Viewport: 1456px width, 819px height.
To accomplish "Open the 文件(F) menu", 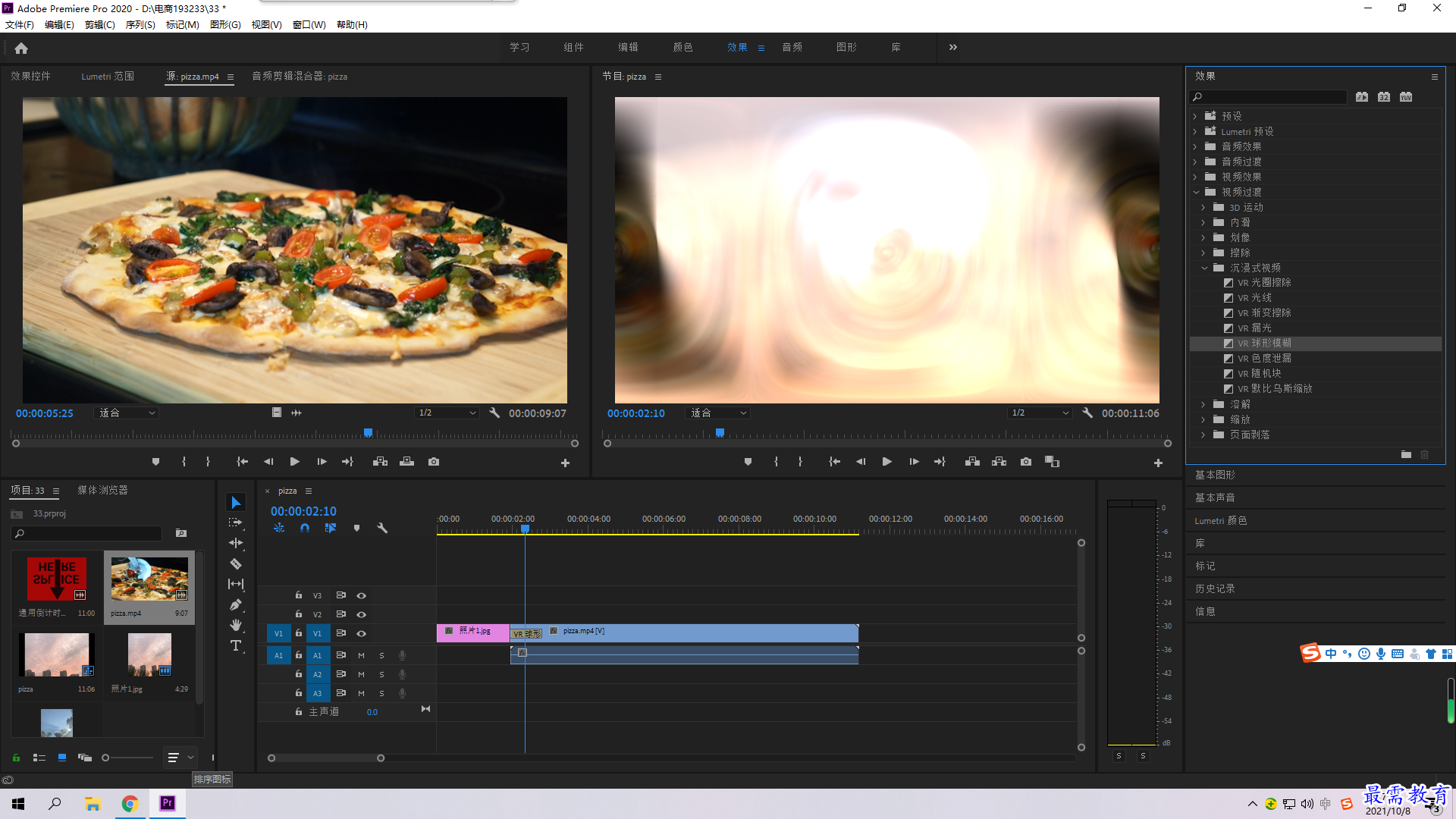I will tap(19, 24).
